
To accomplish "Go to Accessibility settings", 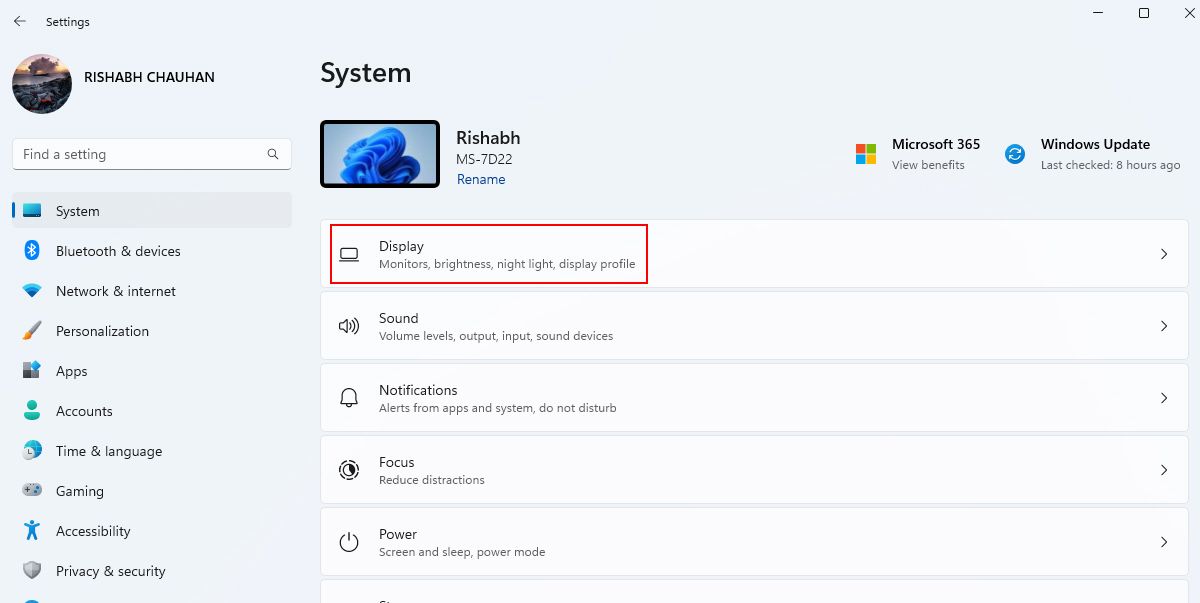I will 94,531.
